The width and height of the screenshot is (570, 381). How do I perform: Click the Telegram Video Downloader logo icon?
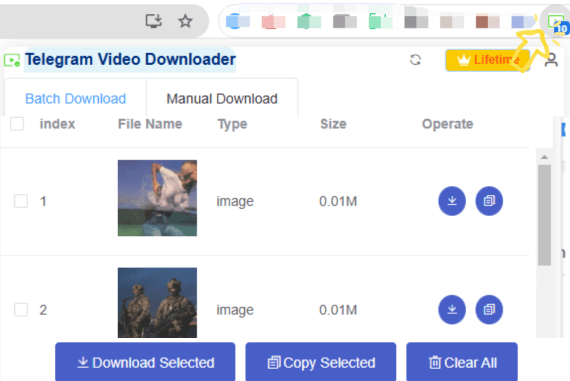12,60
